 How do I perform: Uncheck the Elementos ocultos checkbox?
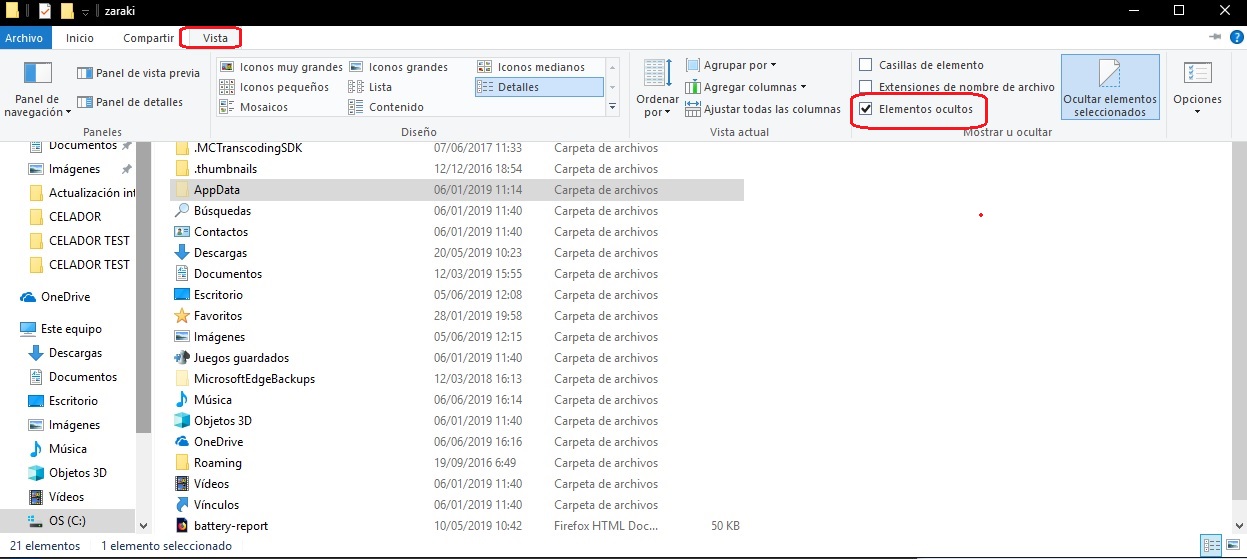click(x=866, y=108)
